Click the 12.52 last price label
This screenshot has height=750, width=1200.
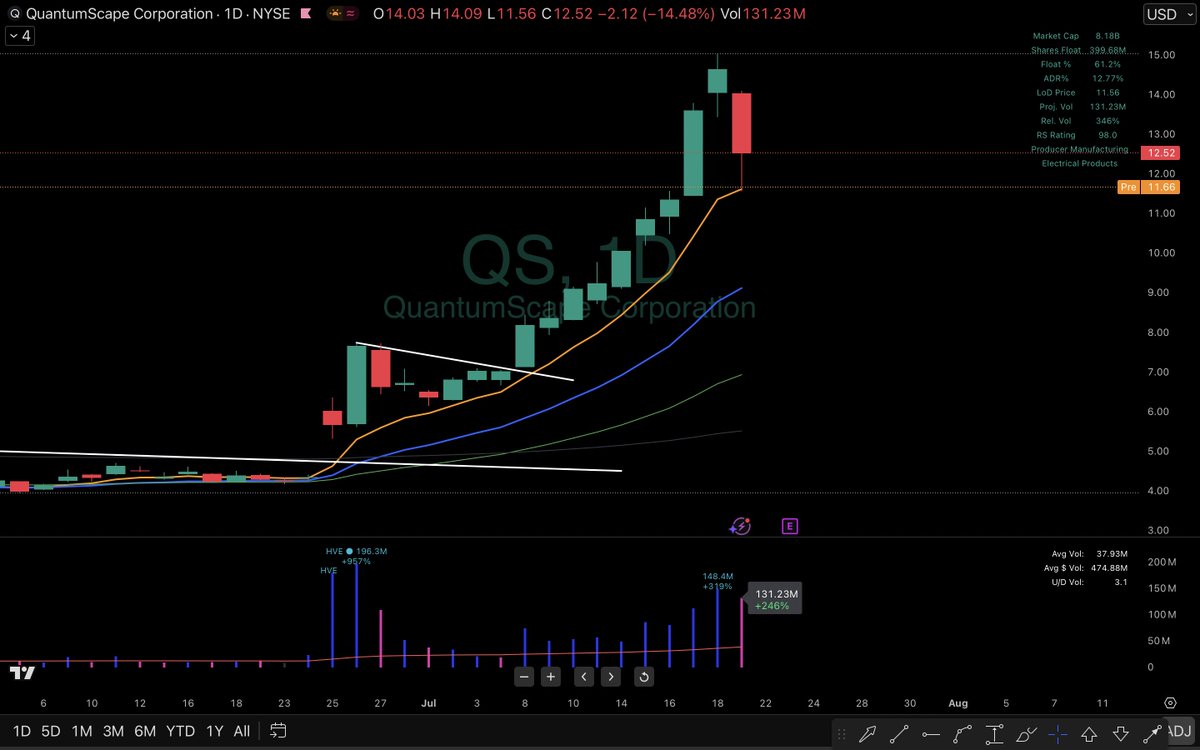1161,153
